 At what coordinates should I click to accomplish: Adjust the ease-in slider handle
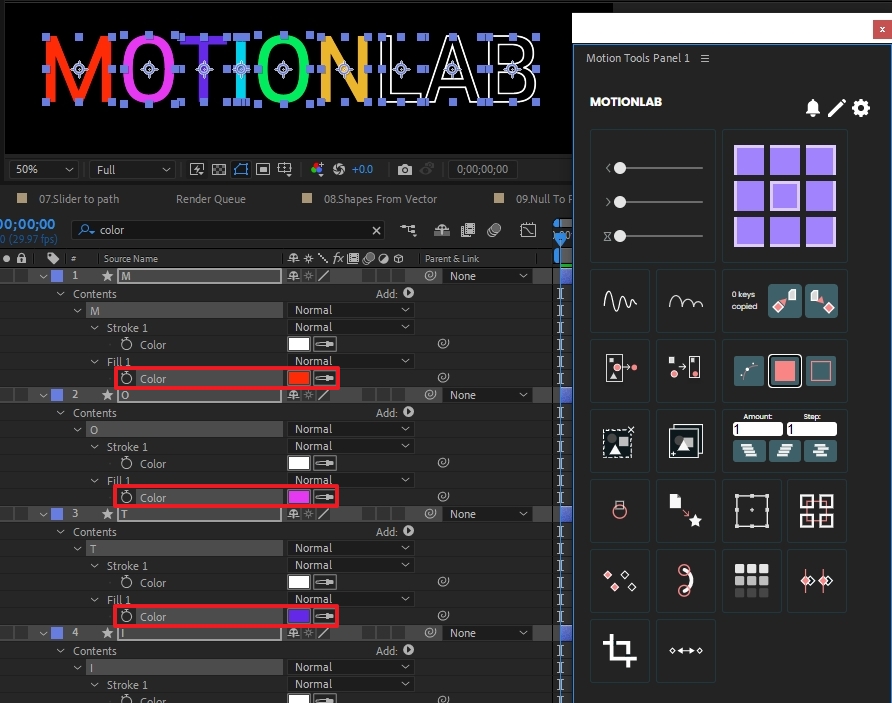(x=620, y=168)
